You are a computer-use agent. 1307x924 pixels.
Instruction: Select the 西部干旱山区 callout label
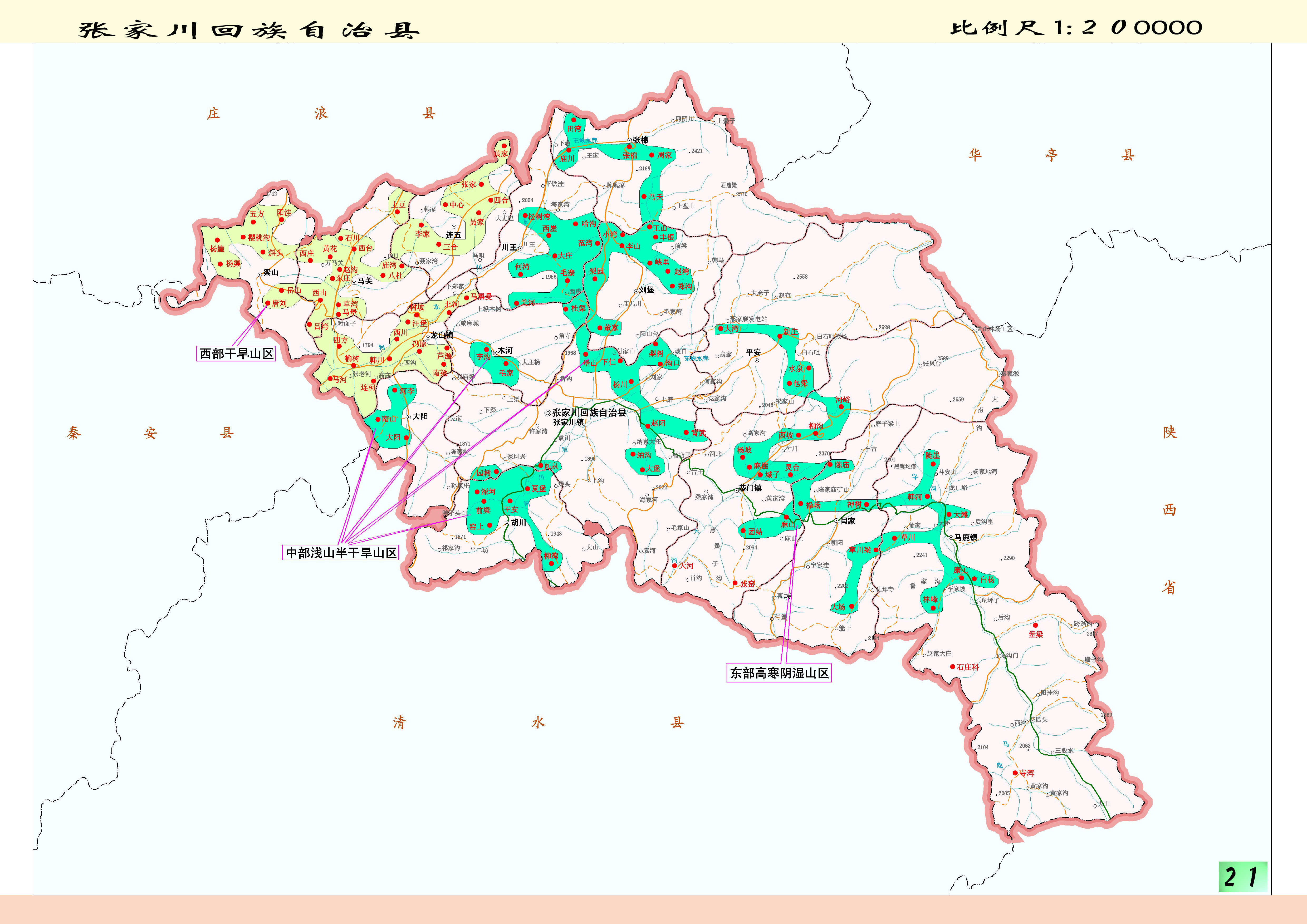(x=236, y=354)
